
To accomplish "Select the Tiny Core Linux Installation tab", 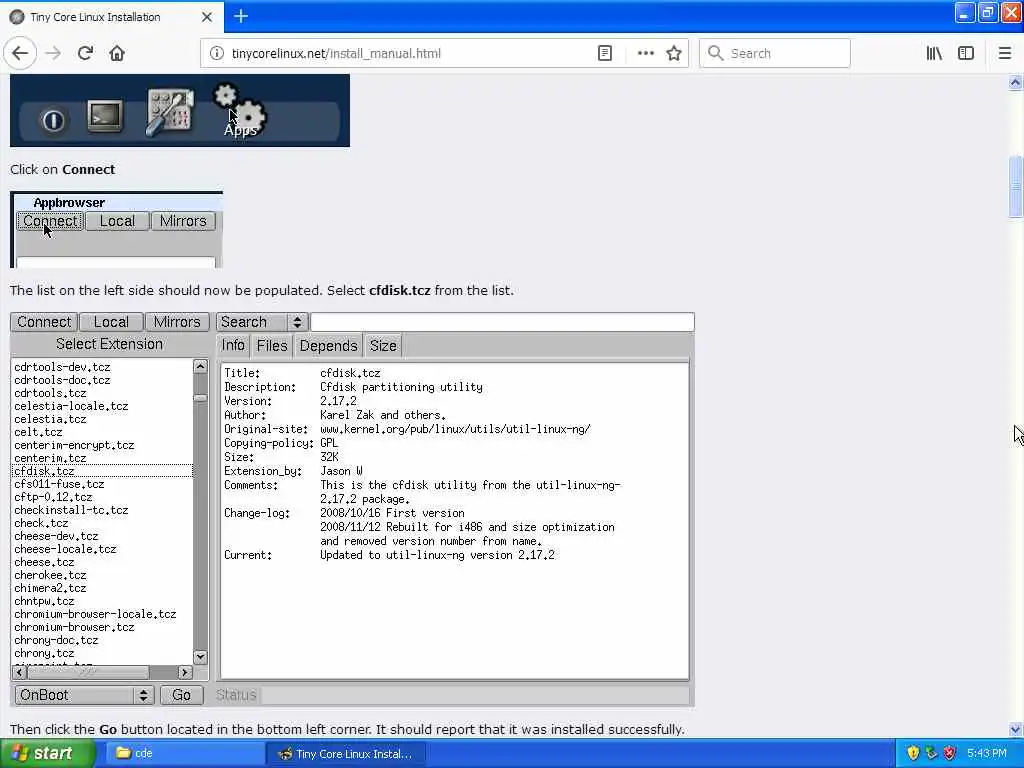I will 112,17.
